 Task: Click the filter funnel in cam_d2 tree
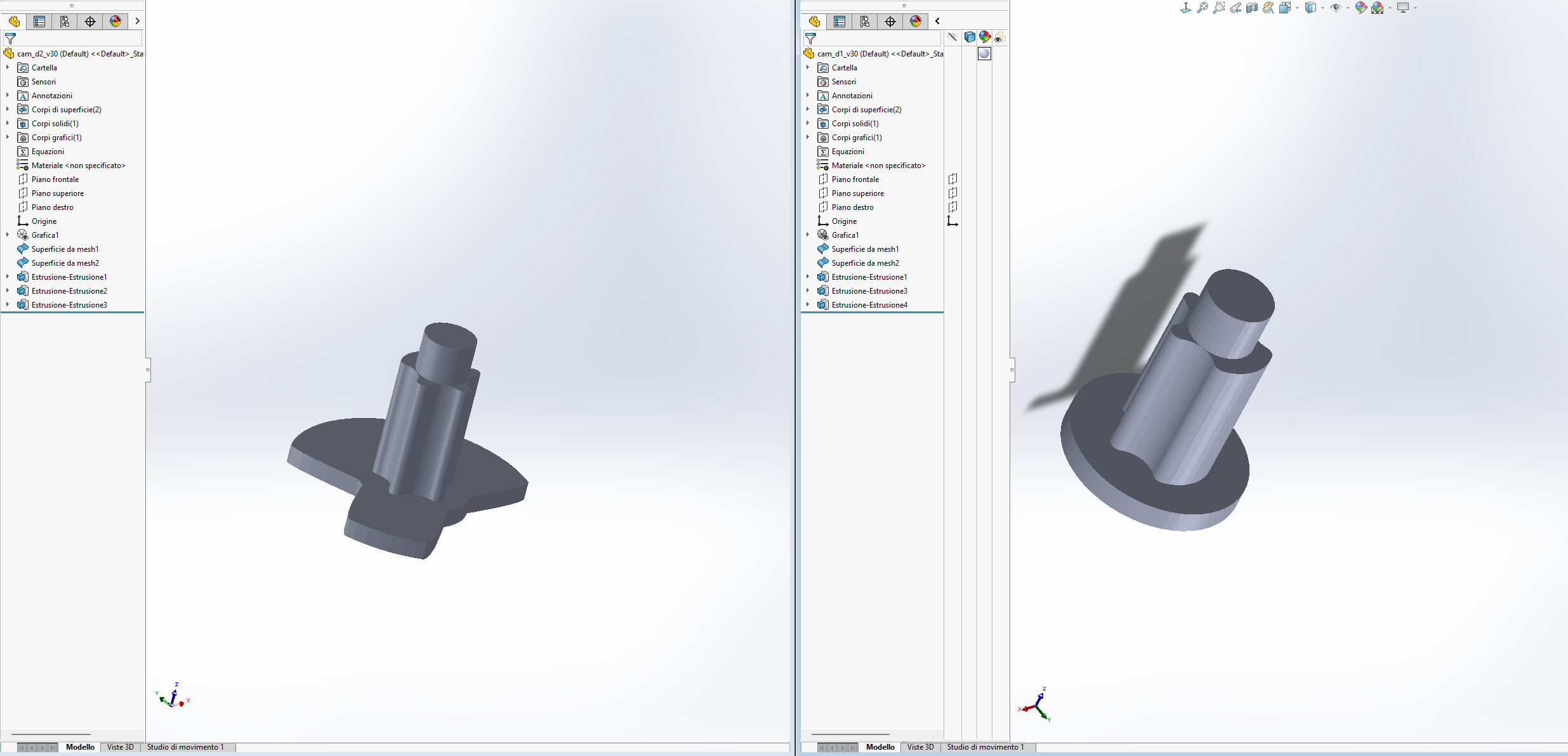[10, 39]
